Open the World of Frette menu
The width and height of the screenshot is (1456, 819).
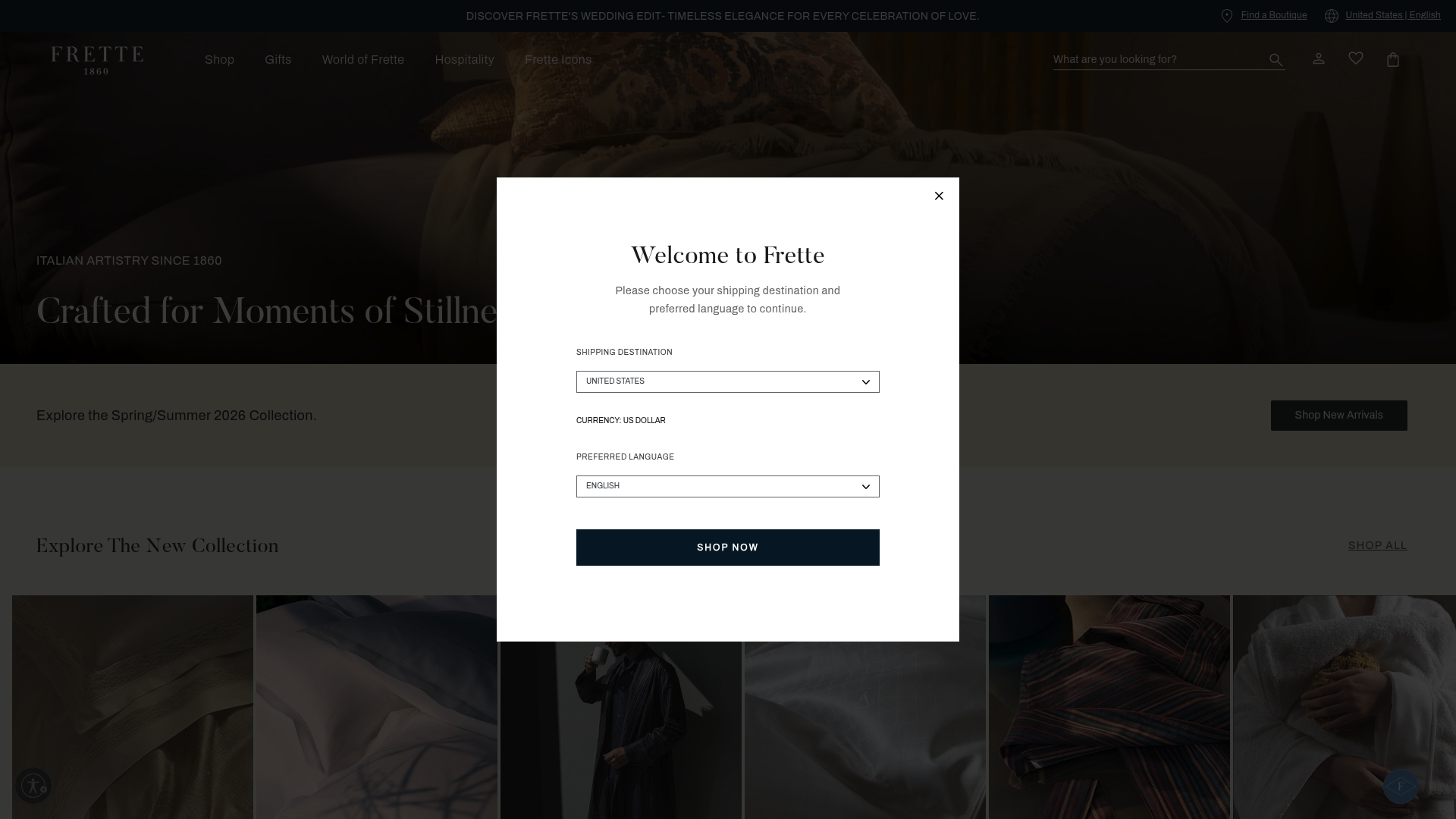coord(363,60)
